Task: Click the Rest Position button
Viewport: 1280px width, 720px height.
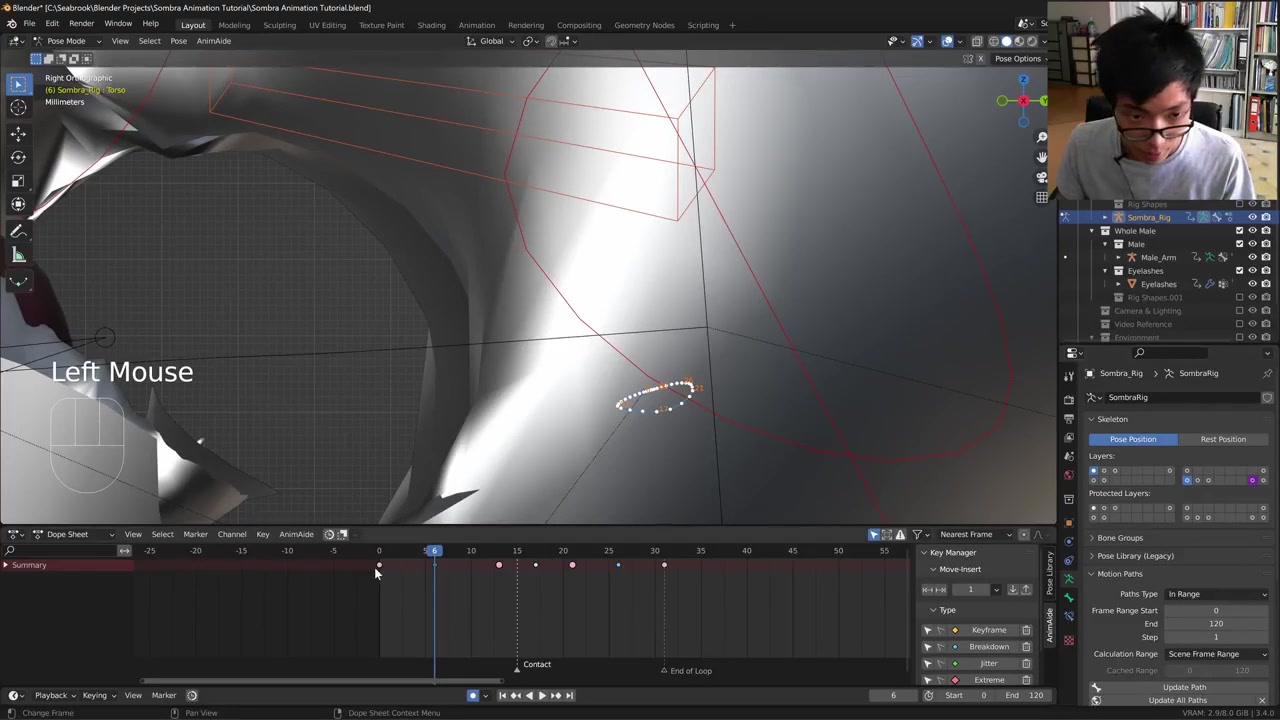Action: [x=1222, y=439]
